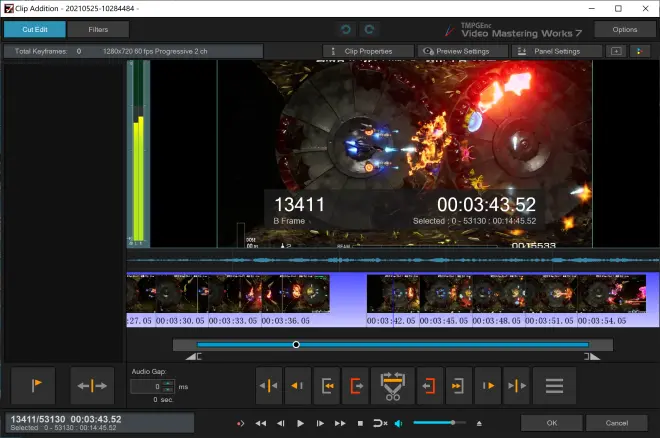Open the Filters tab

click(98, 29)
